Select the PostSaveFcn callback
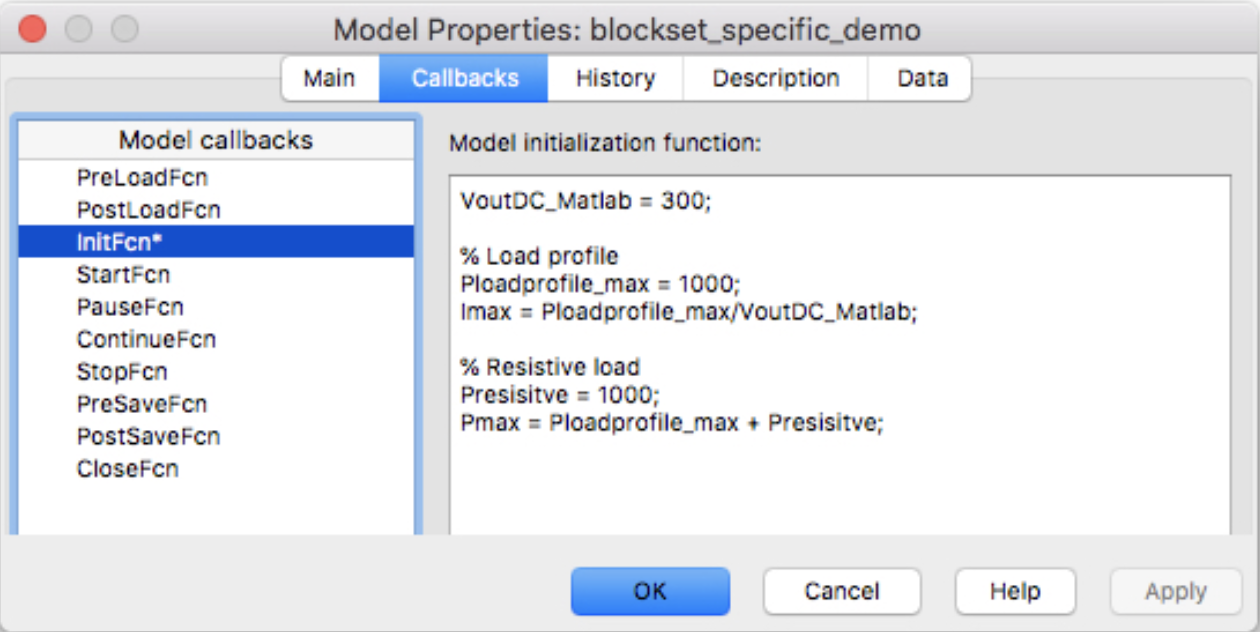The image size is (1260, 632). coord(148,437)
